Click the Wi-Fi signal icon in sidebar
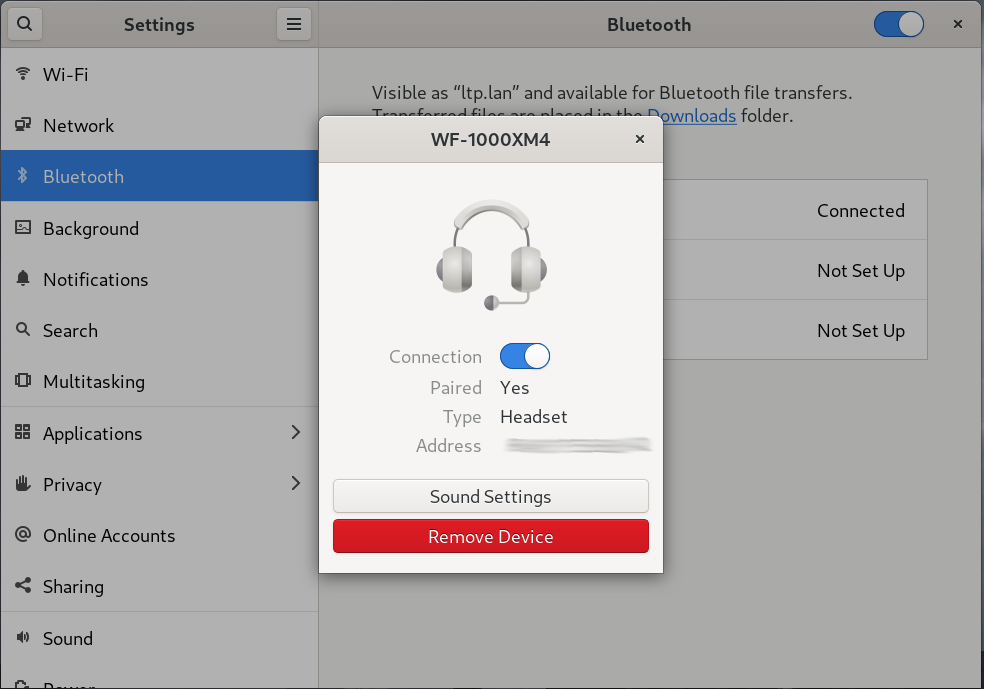984x689 pixels. (23, 74)
